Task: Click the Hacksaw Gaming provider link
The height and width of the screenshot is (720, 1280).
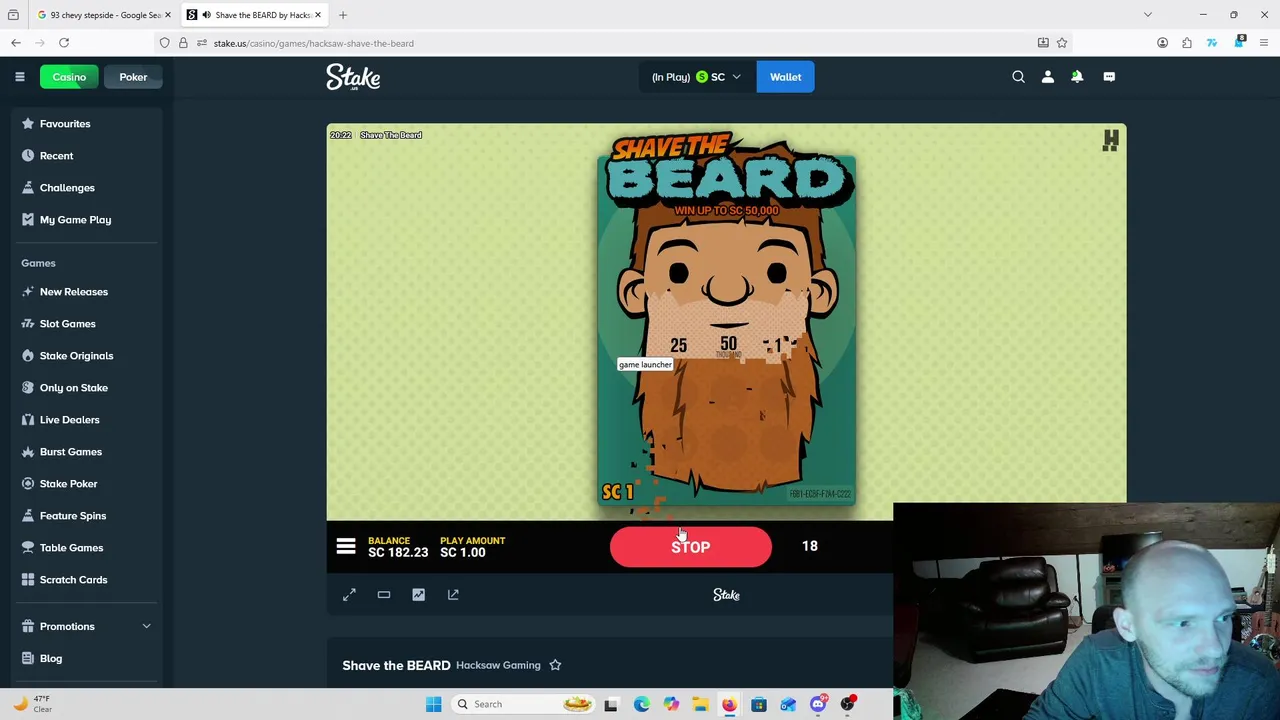Action: coord(498,665)
